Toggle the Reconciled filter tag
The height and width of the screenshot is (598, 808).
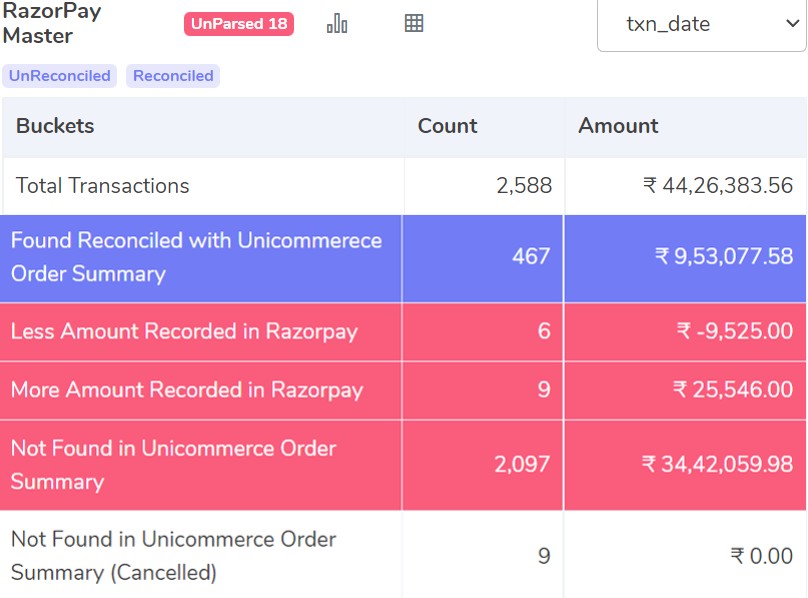coord(173,76)
